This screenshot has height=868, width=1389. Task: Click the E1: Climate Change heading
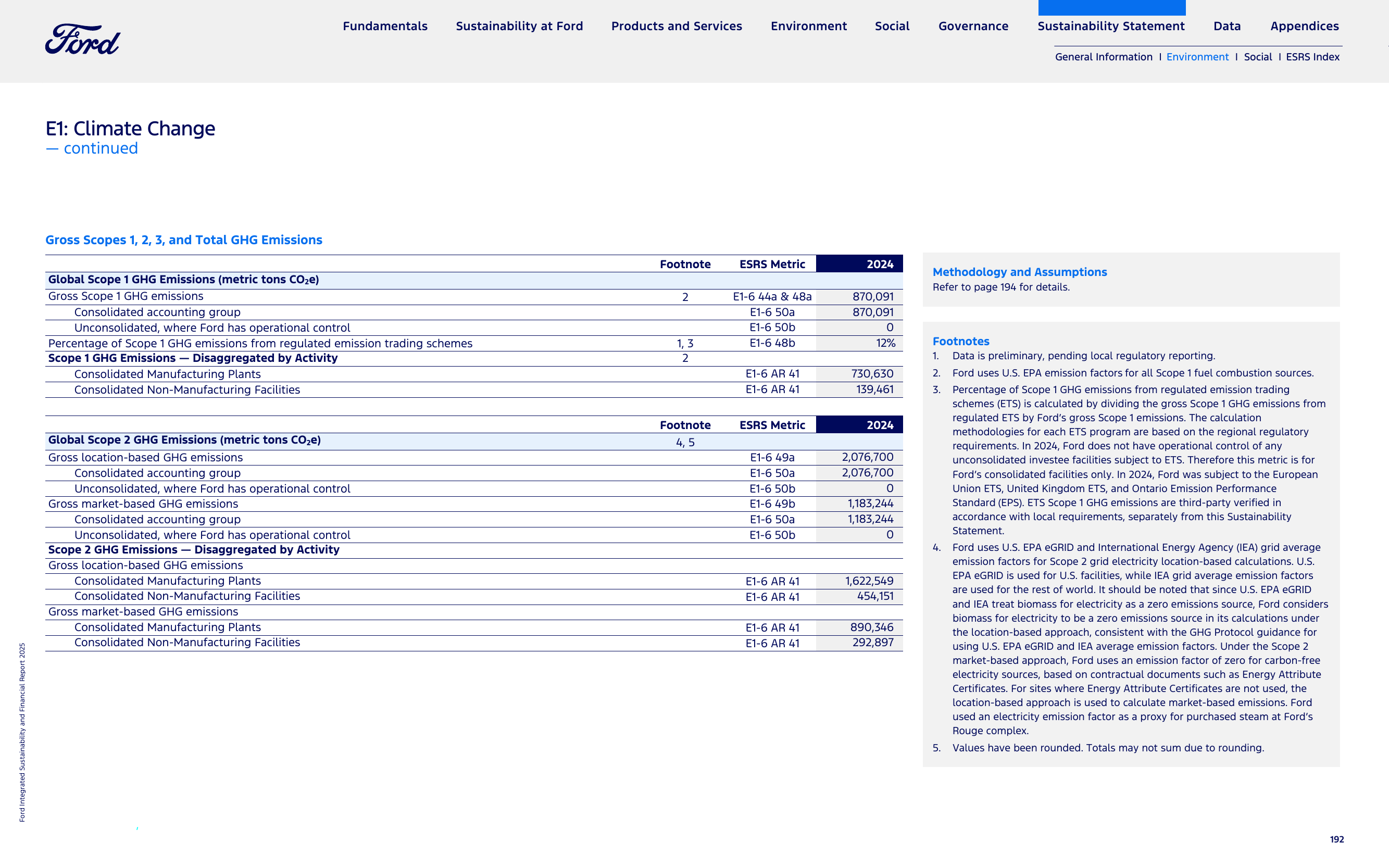point(130,129)
